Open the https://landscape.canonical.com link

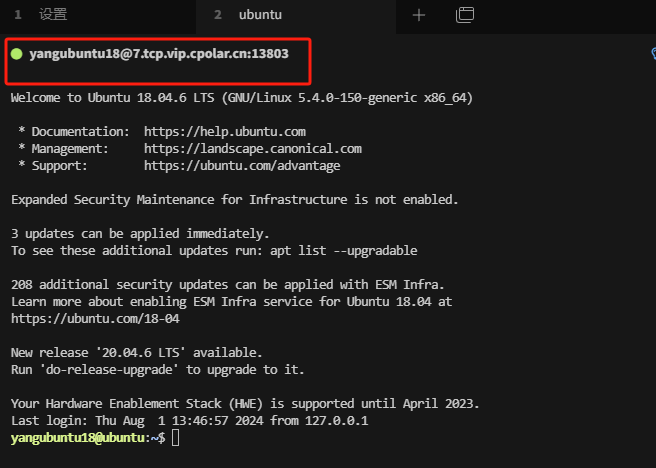click(x=252, y=149)
